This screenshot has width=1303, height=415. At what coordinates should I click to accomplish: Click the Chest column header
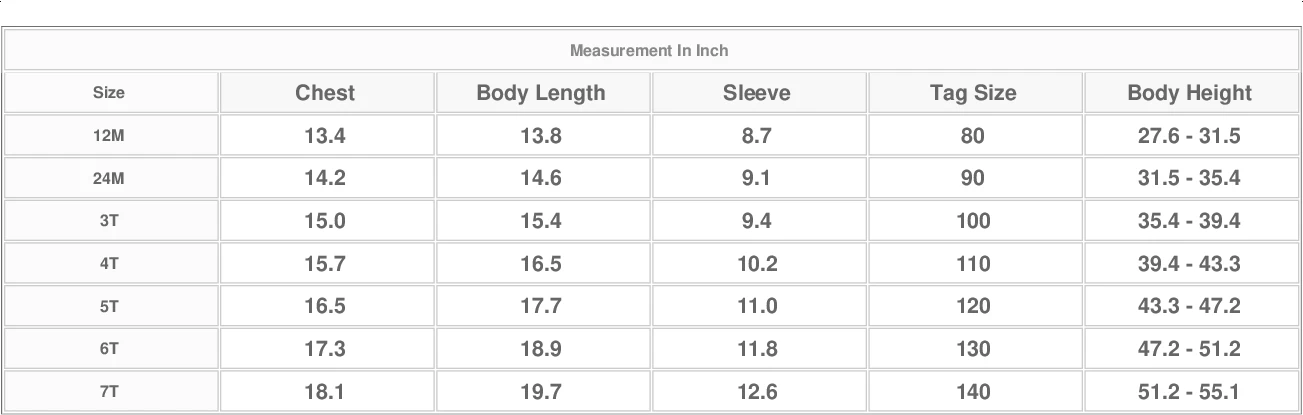pyautogui.click(x=325, y=93)
